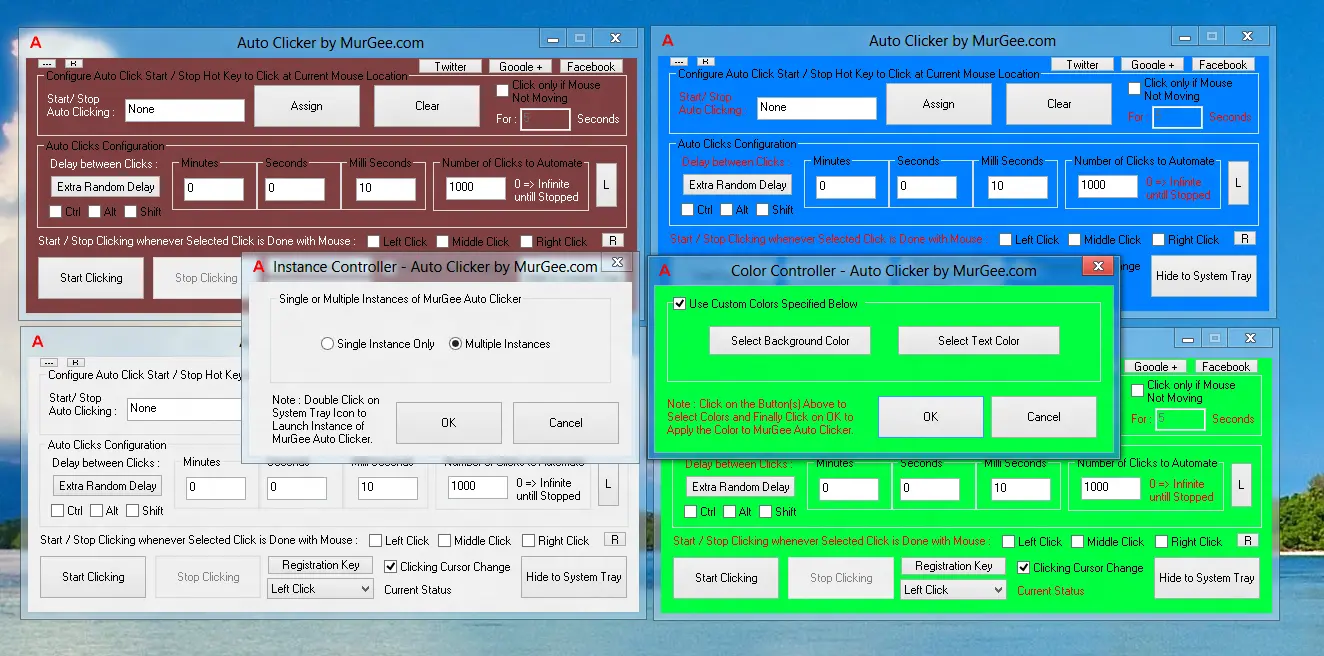
Task: Click the small R button beside Right Click in blue window
Action: tap(1244, 238)
